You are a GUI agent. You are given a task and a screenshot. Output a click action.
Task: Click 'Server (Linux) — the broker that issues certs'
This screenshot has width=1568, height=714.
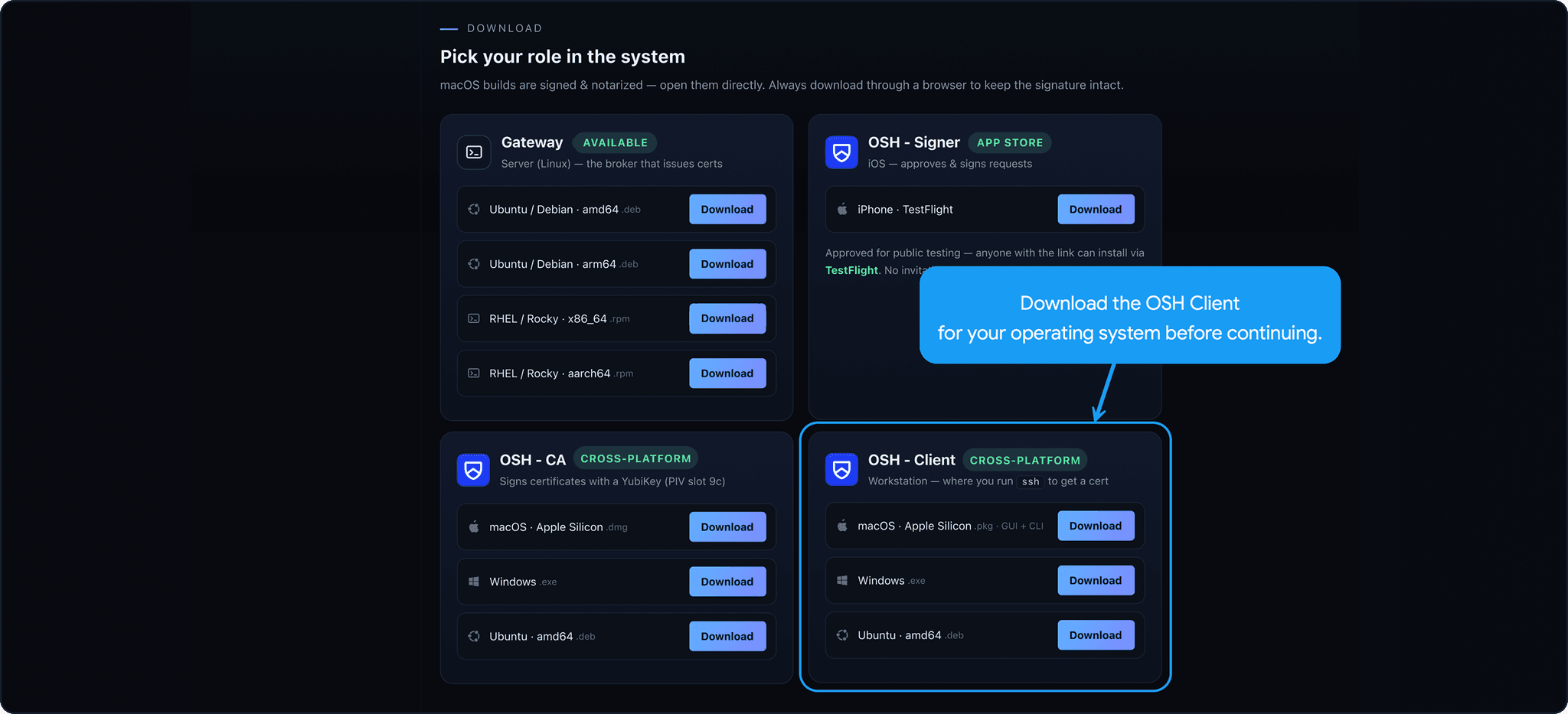(x=612, y=164)
